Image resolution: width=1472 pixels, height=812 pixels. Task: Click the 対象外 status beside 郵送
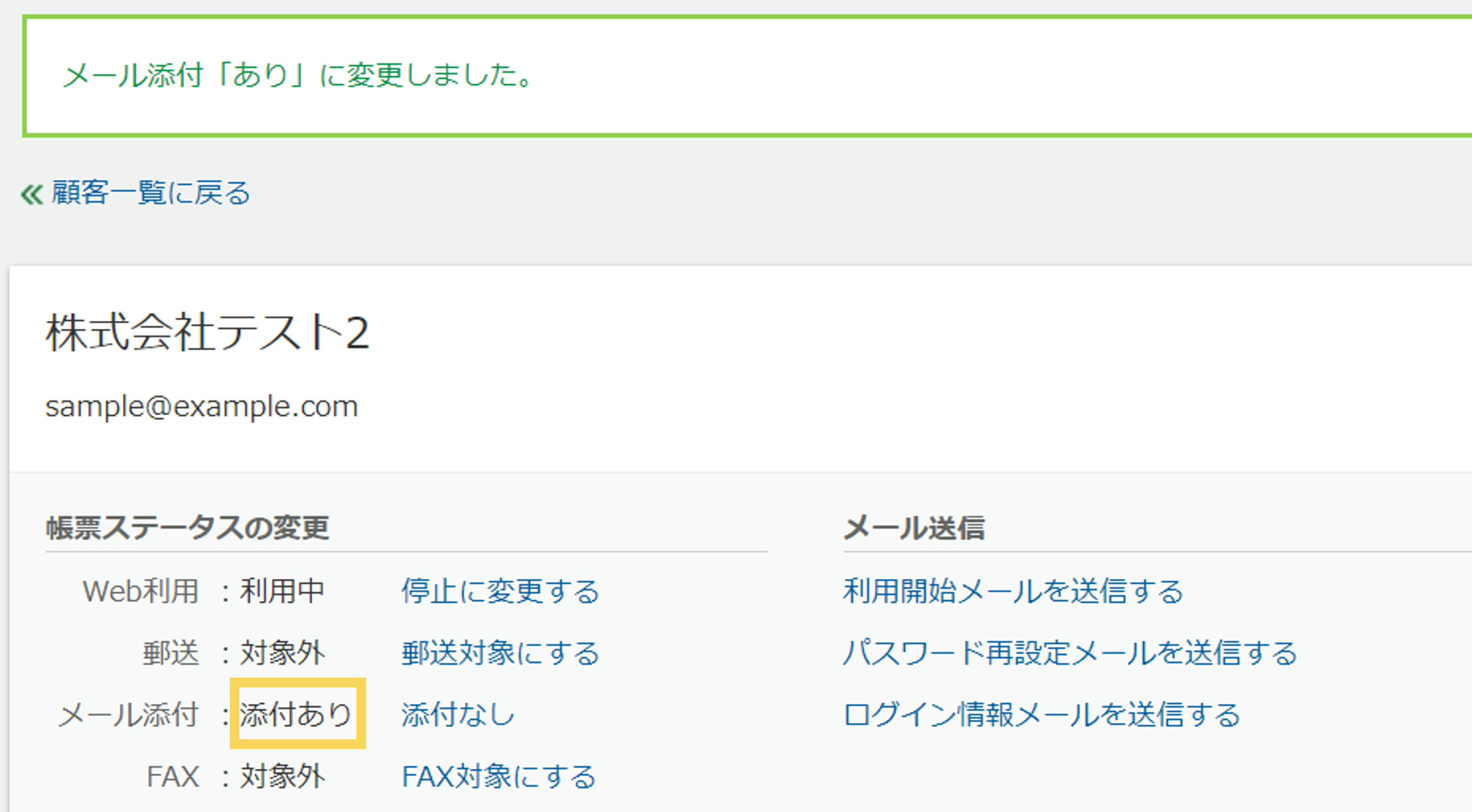[282, 652]
